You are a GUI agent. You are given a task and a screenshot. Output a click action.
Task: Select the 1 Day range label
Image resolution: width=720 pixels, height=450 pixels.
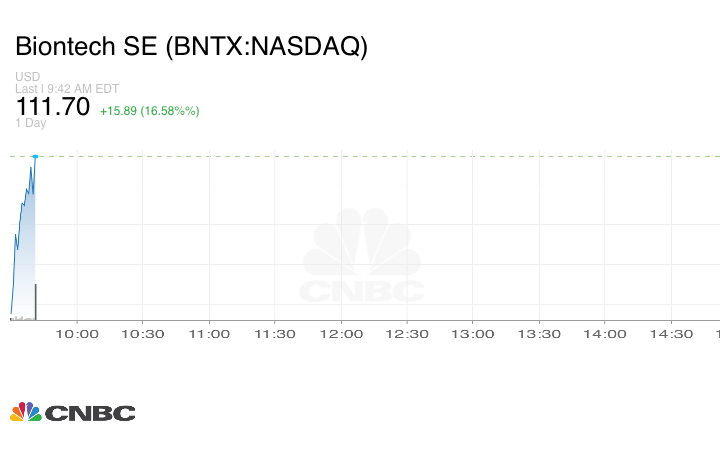click(30, 123)
